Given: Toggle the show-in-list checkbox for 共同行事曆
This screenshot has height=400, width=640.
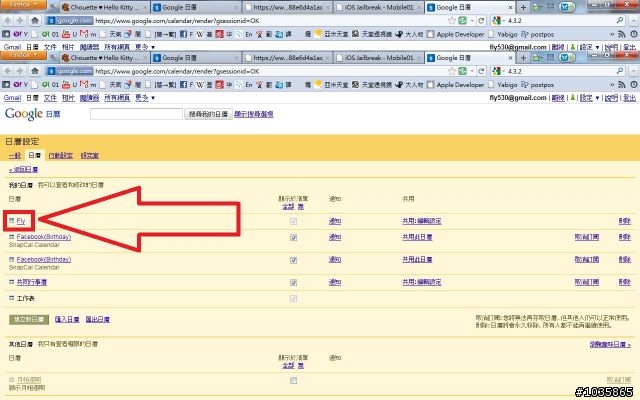Looking at the screenshot, I should coord(293,282).
